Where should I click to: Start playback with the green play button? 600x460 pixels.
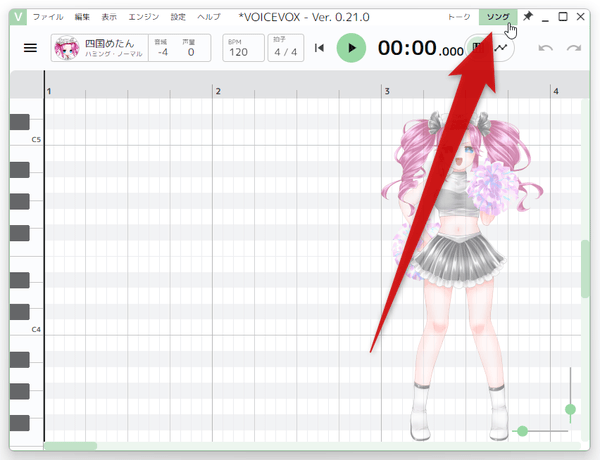point(351,48)
